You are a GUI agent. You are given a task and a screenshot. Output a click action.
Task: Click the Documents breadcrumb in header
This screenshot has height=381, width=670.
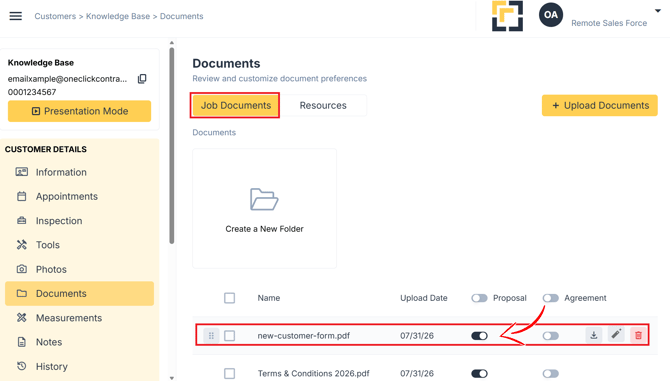point(182,16)
